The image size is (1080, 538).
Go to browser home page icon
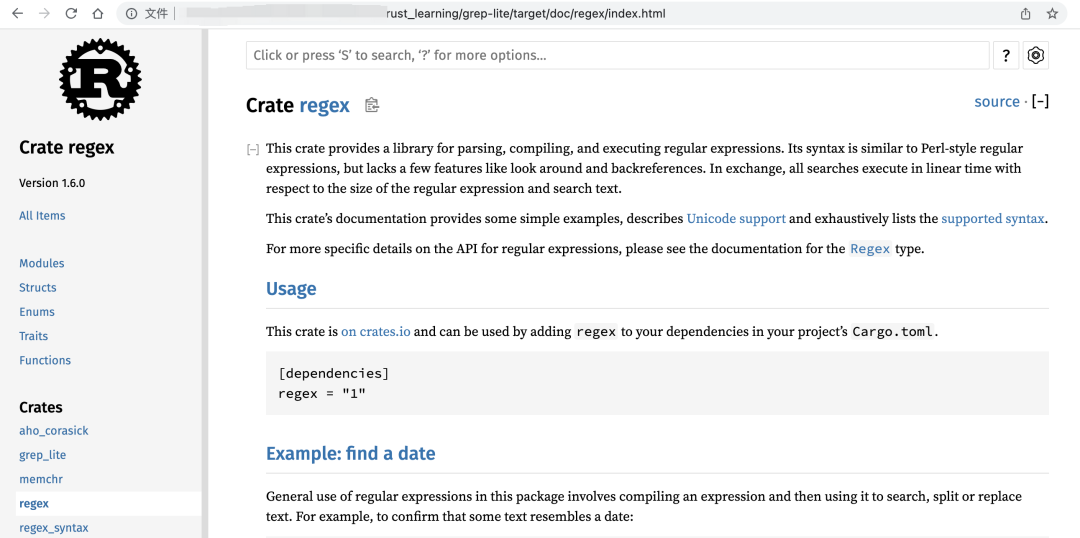(x=97, y=14)
